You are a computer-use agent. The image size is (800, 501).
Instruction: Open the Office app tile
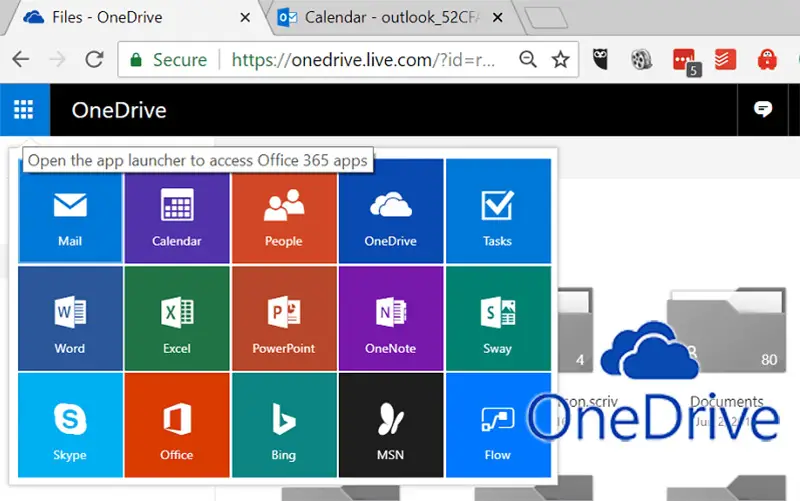[x=177, y=425]
